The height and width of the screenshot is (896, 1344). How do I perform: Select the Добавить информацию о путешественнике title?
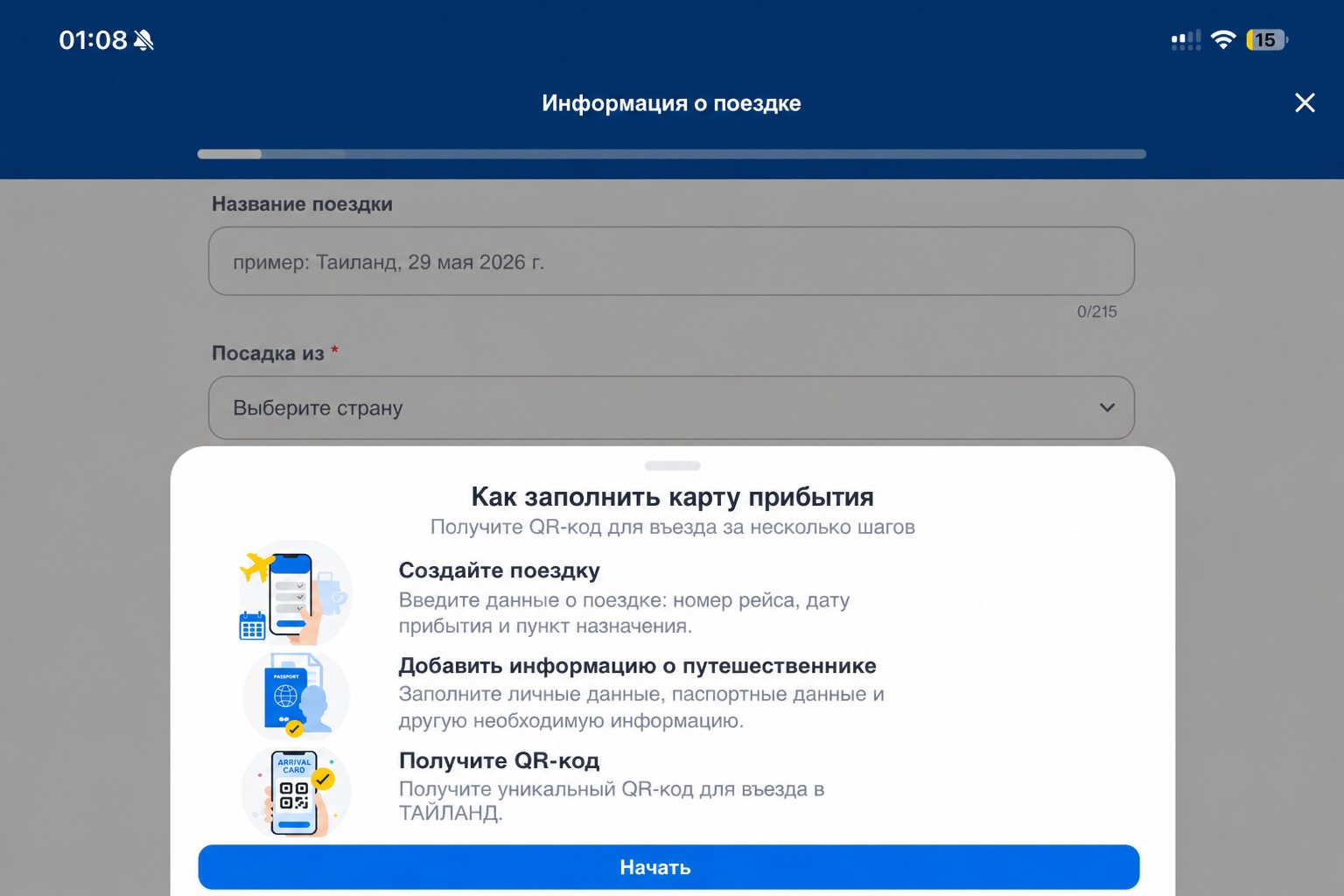click(x=637, y=666)
